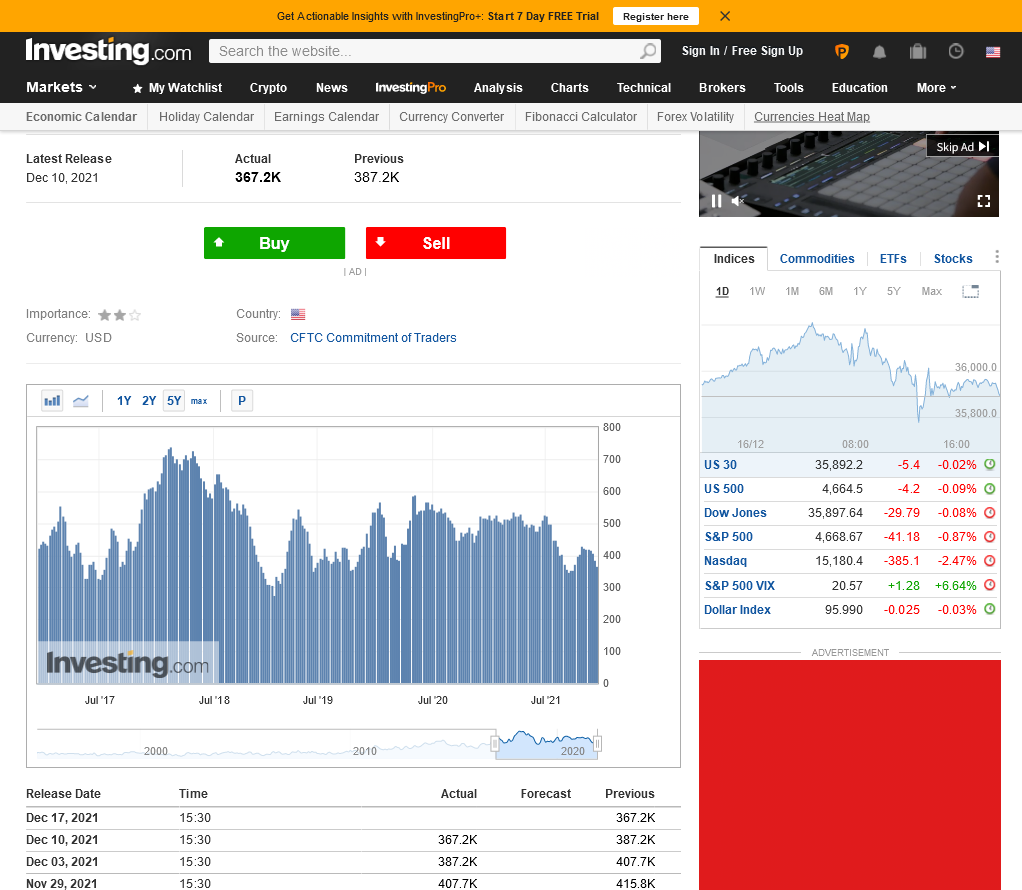Set sidebar chart to 5Y
The image size is (1022, 890).
pyautogui.click(x=893, y=291)
